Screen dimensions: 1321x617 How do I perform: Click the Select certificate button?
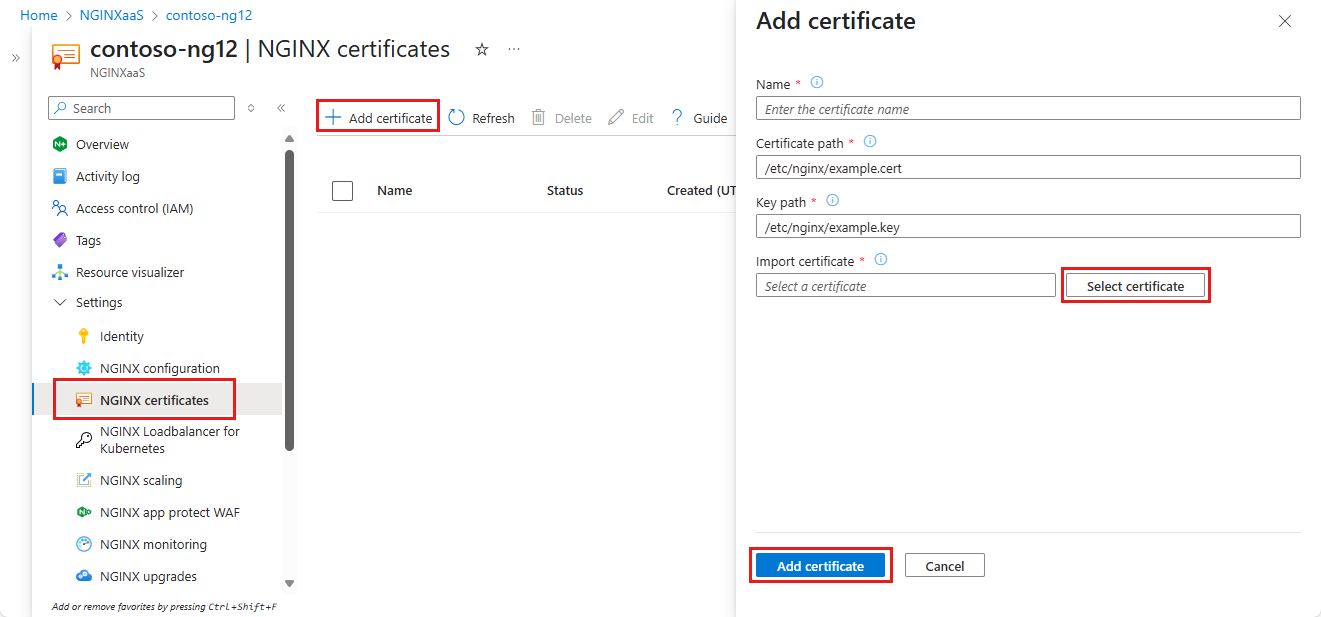(1135, 286)
